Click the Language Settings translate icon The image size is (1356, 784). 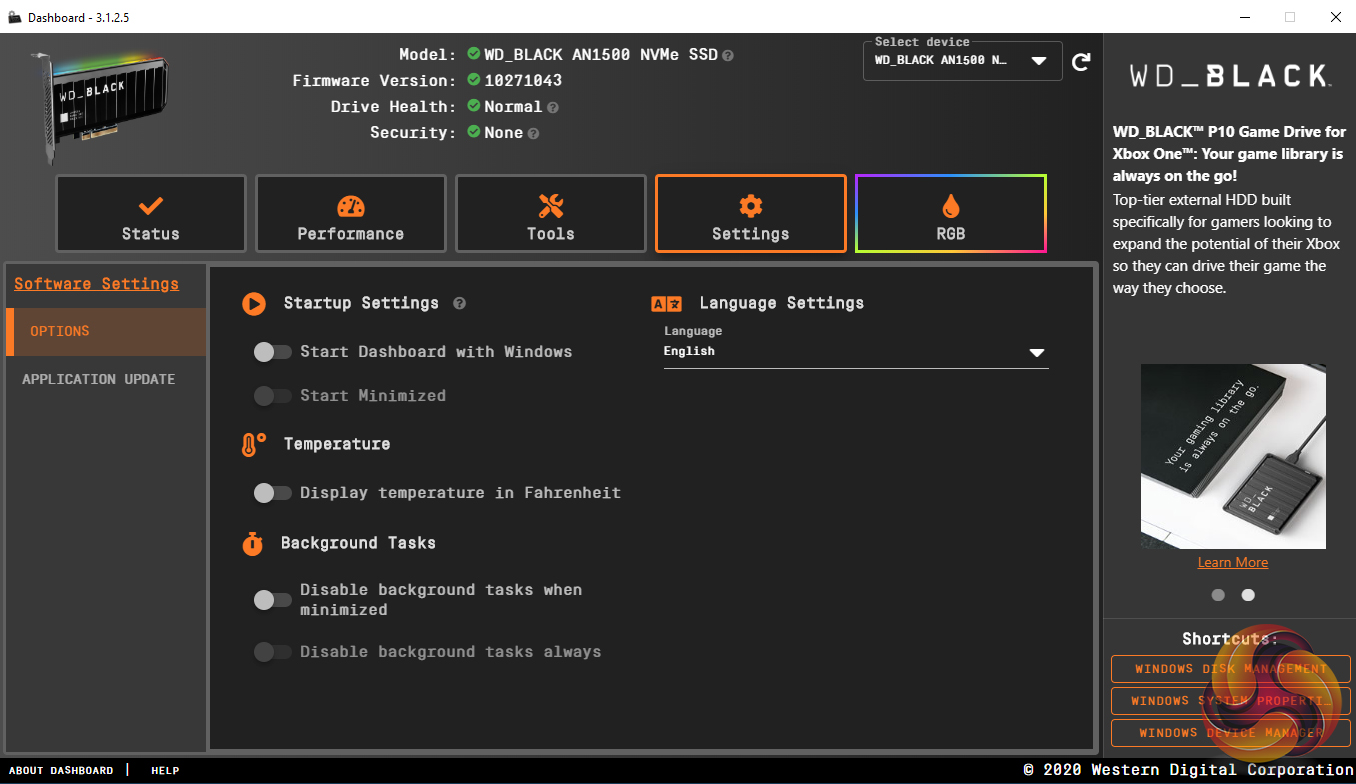pos(666,304)
